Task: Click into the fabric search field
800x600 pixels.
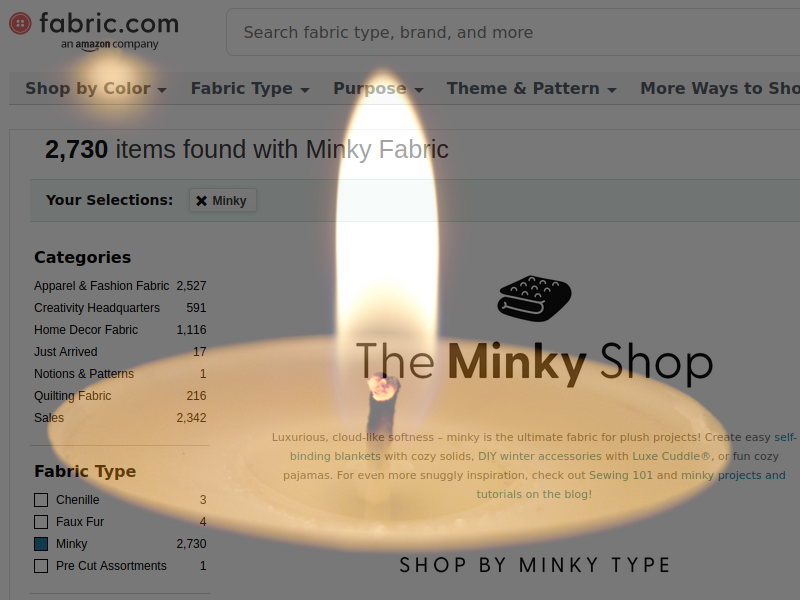Action: click(513, 32)
